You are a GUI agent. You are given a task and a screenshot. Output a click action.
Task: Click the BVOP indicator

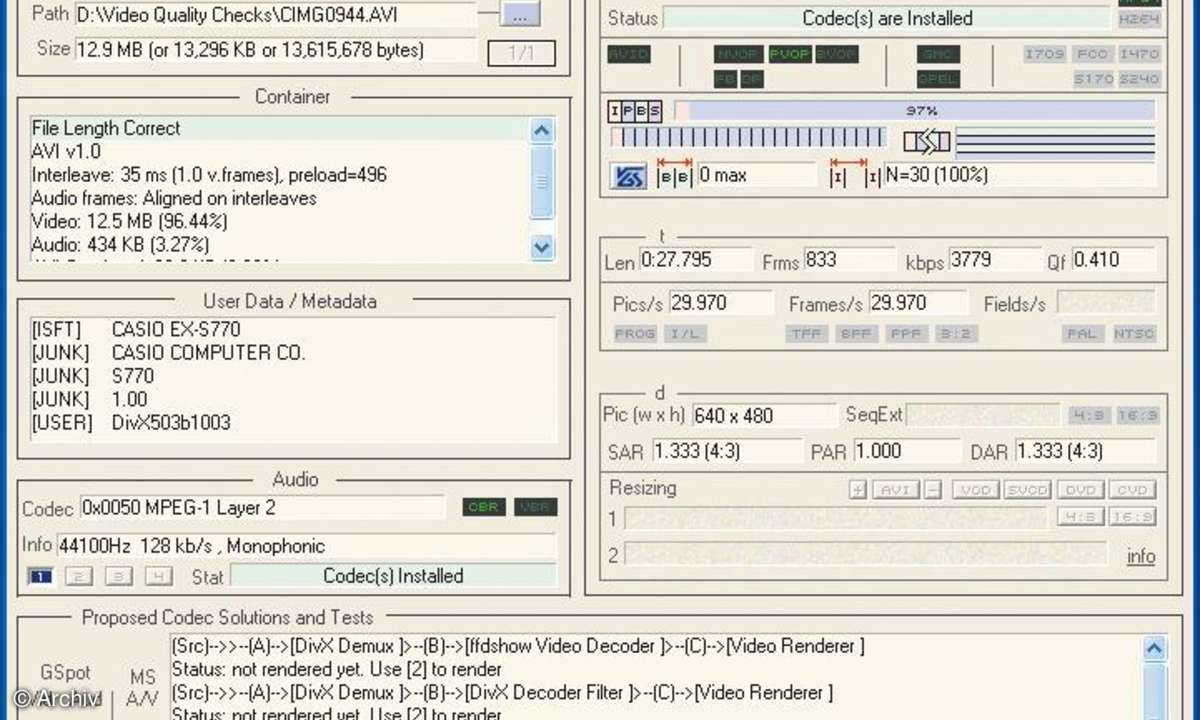coord(837,54)
